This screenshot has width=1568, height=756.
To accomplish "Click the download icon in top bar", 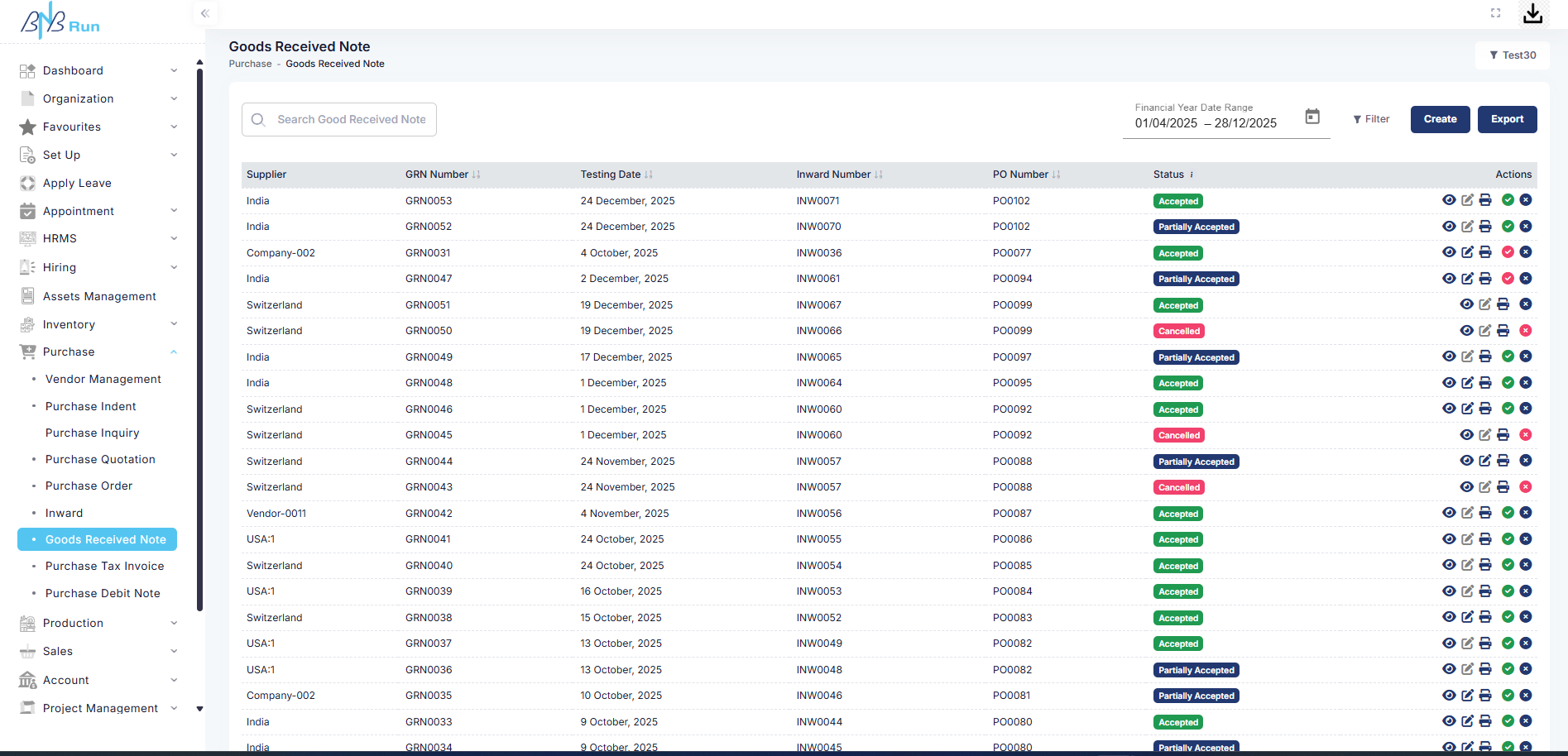I will [1532, 14].
